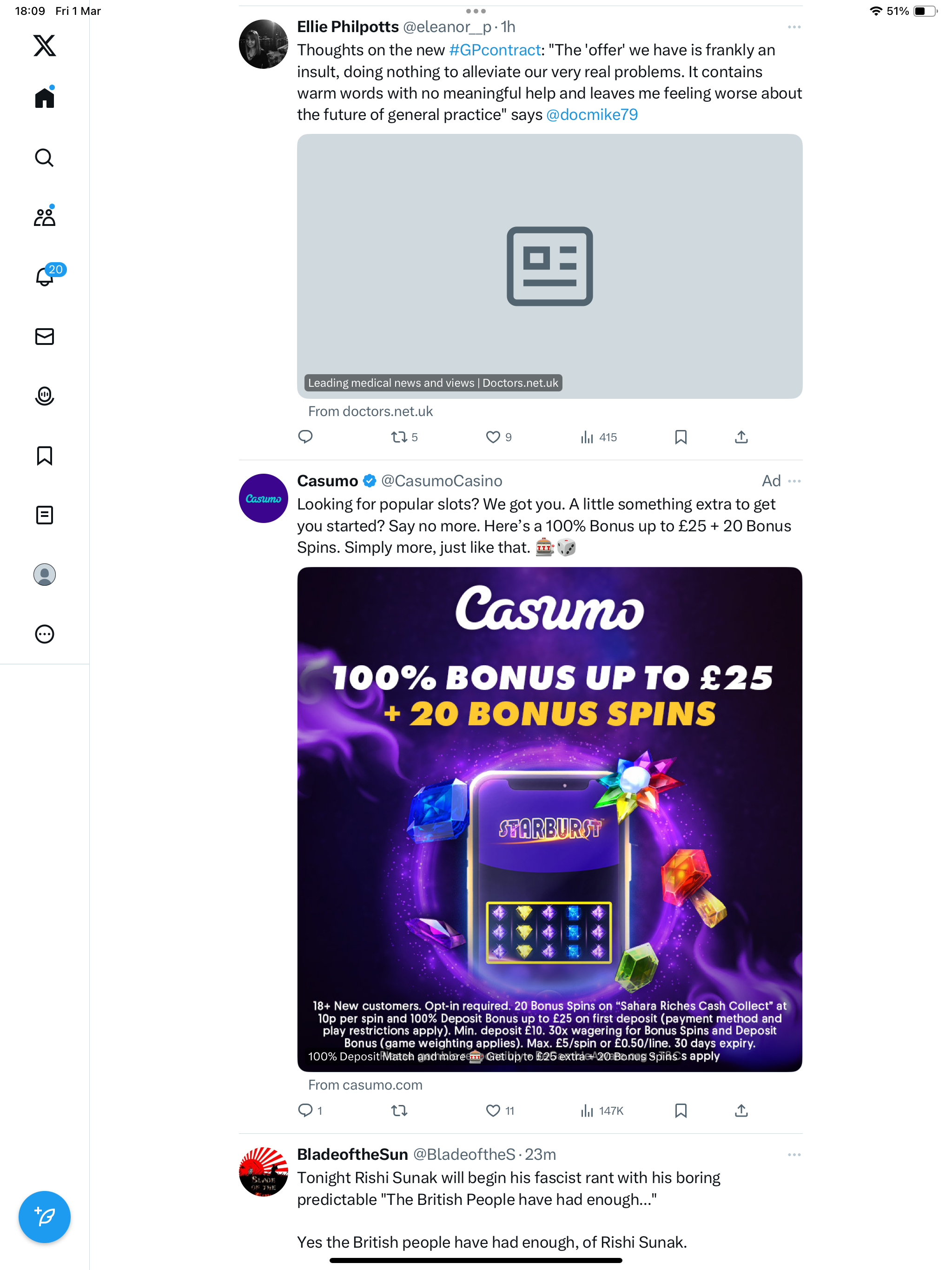Open the Spaces microphone icon

tap(44, 396)
